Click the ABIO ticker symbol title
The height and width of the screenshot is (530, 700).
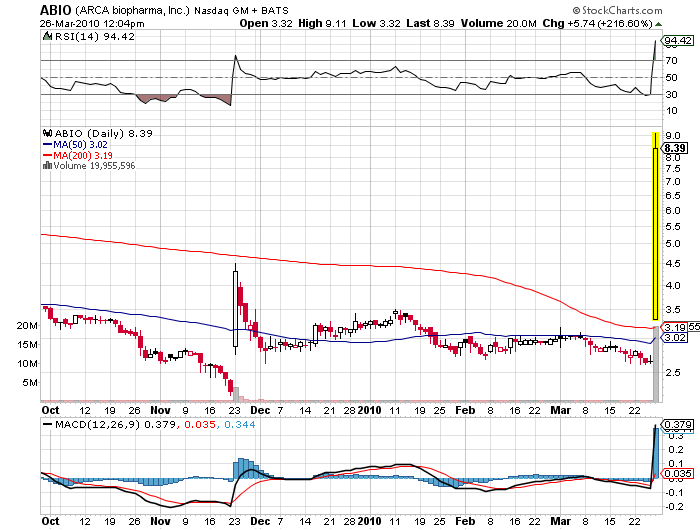55,10
